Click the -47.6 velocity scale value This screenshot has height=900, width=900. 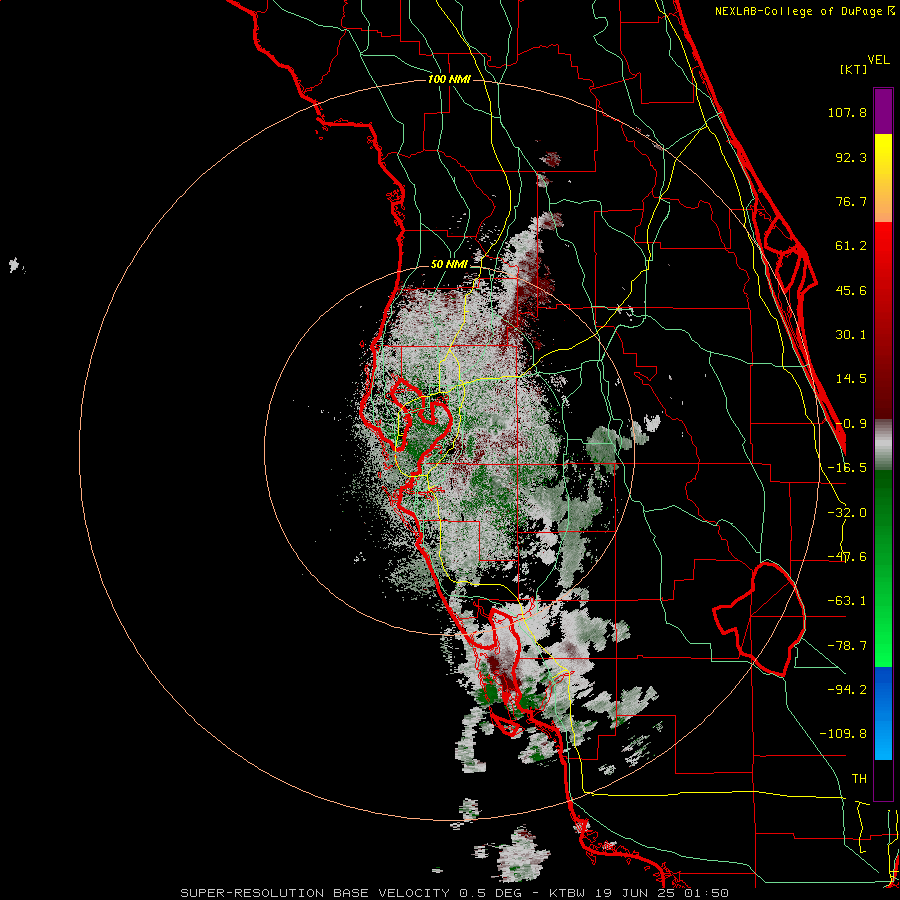(847, 557)
